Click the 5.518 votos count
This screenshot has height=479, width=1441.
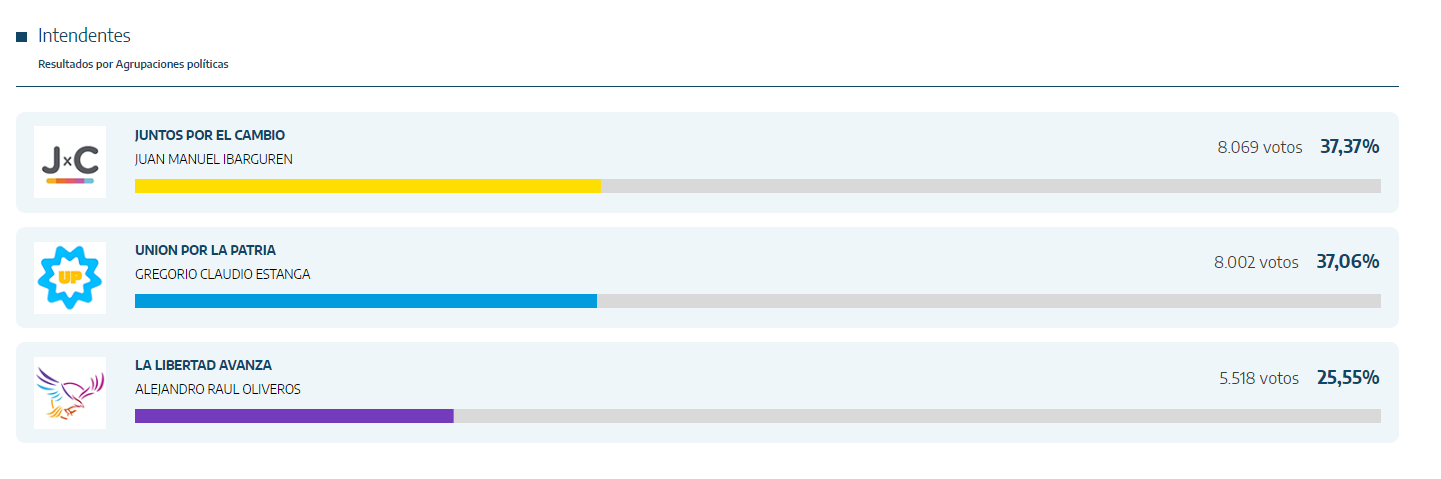[x=1259, y=378]
